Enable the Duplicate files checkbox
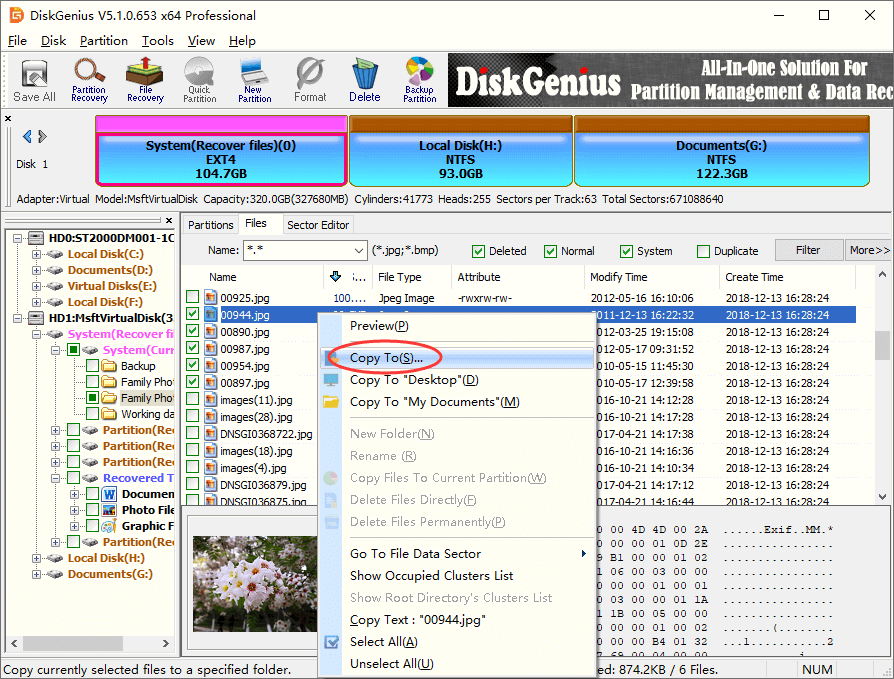894x679 pixels. (x=704, y=251)
